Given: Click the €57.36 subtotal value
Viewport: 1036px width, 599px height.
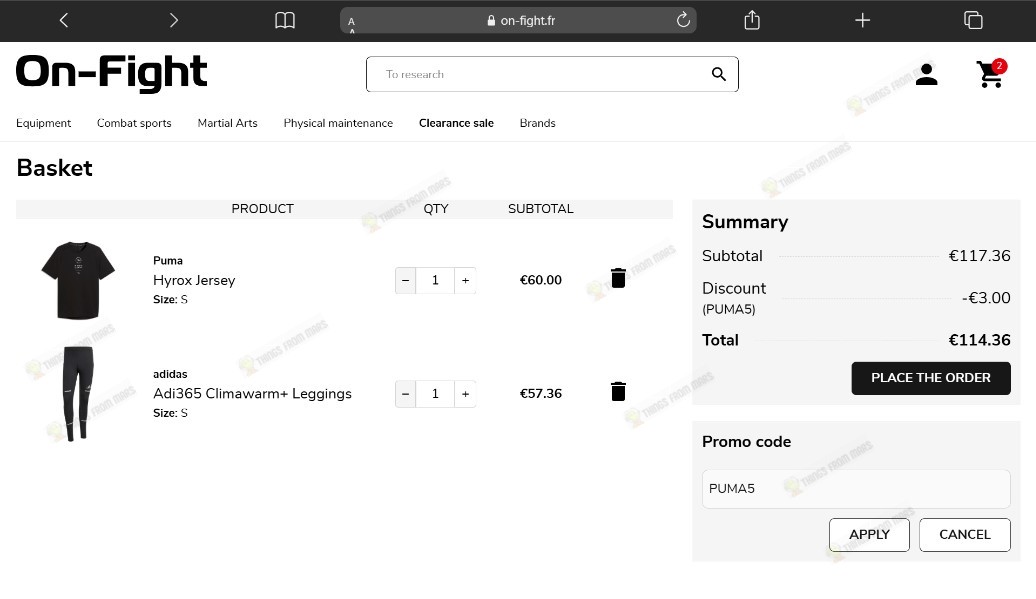Looking at the screenshot, I should point(540,394).
